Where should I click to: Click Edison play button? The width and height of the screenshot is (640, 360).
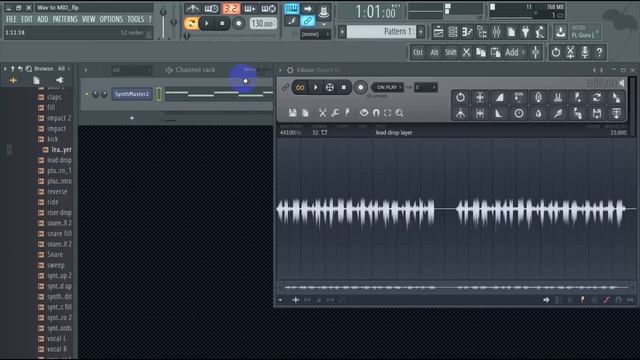[x=315, y=88]
